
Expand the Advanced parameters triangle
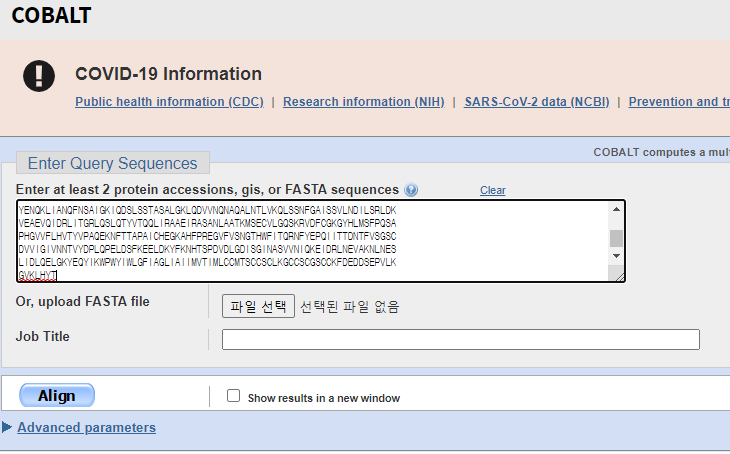[7, 427]
